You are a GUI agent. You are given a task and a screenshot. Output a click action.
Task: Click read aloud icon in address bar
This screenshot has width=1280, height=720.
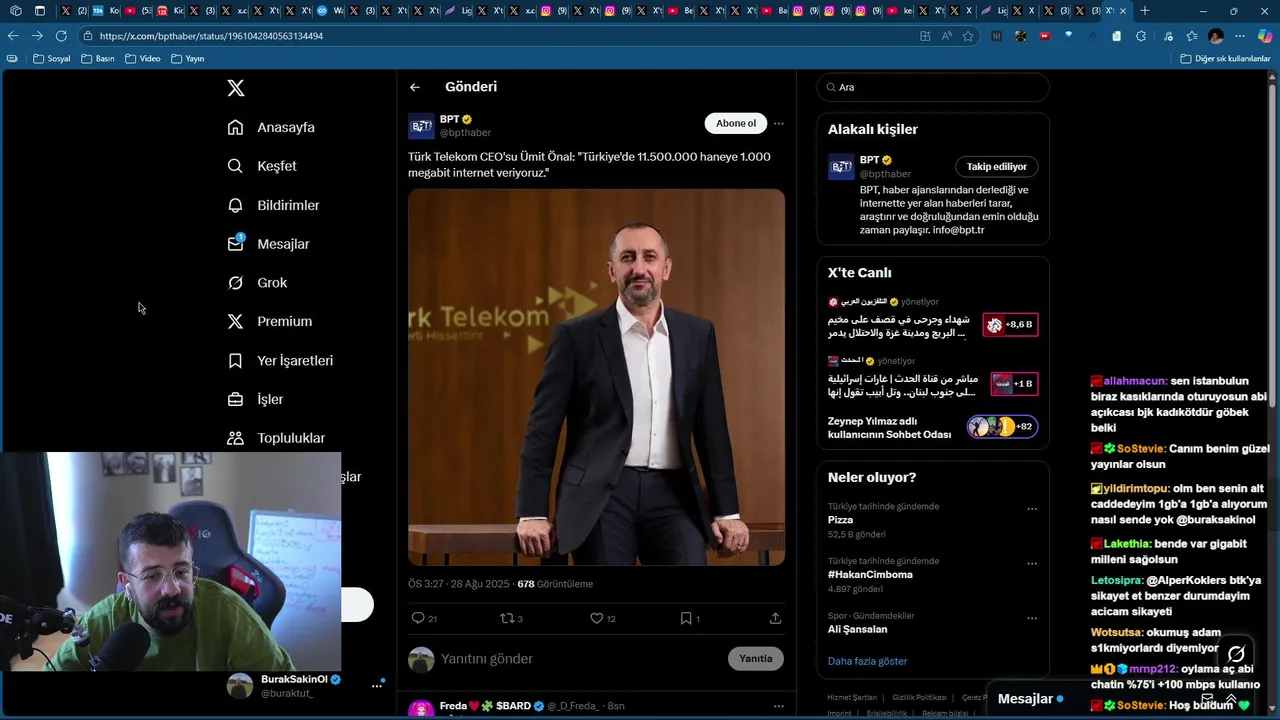pyautogui.click(x=946, y=36)
